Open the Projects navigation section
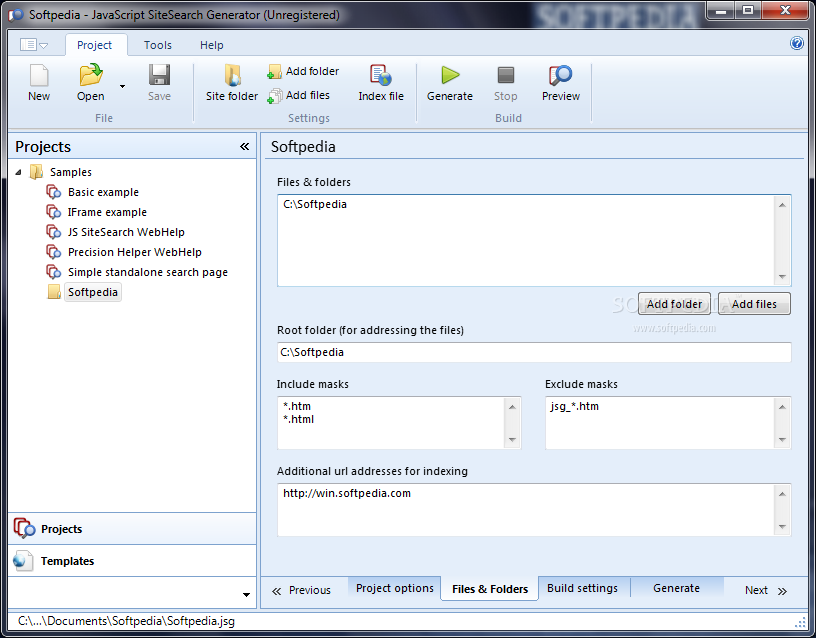This screenshot has width=816, height=638. tap(132, 529)
